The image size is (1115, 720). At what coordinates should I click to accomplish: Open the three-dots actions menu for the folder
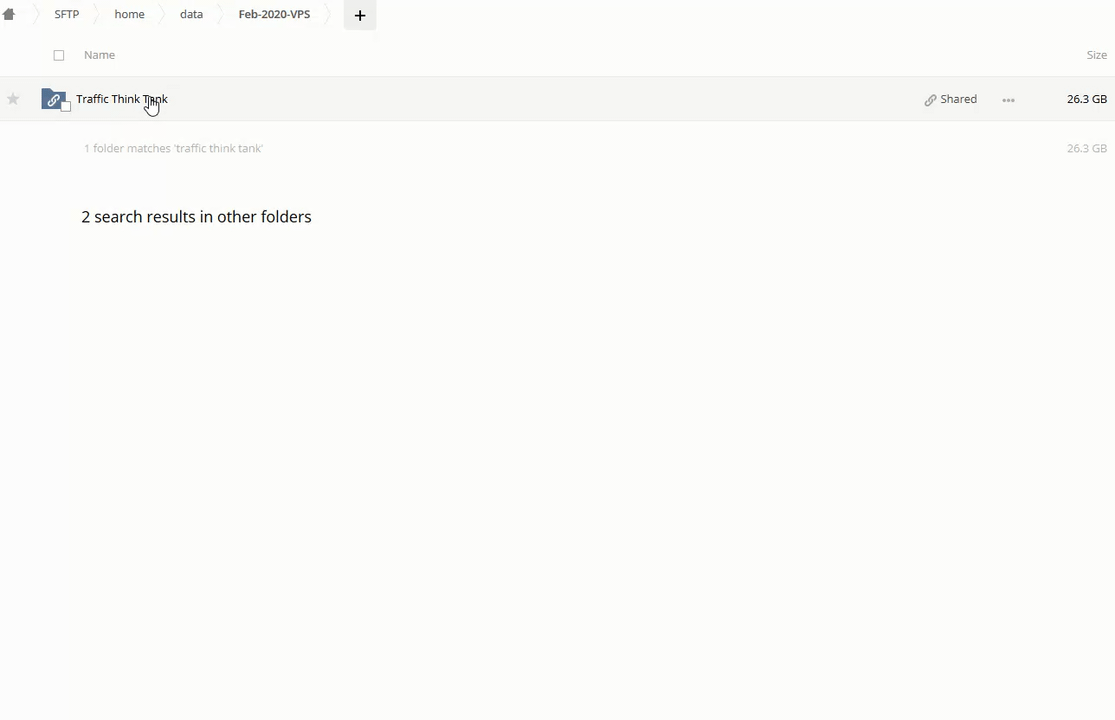pos(1008,100)
